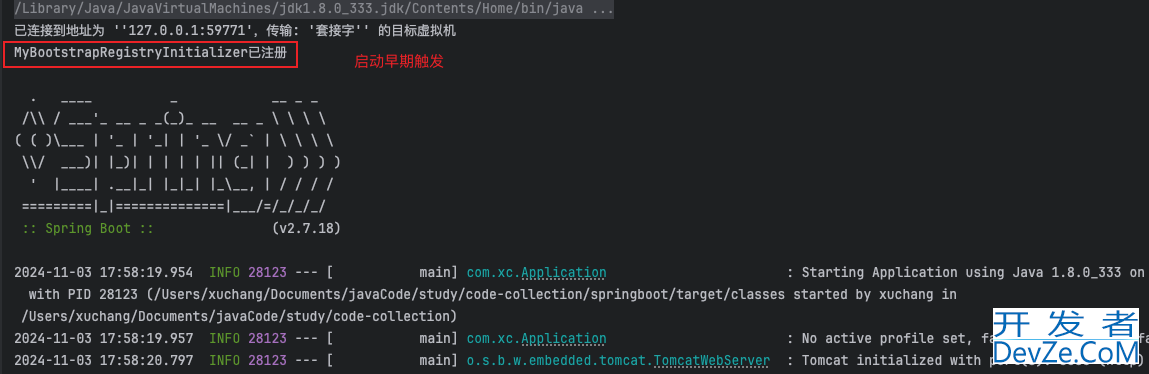Click the Java command path line

pyautogui.click(x=314, y=10)
